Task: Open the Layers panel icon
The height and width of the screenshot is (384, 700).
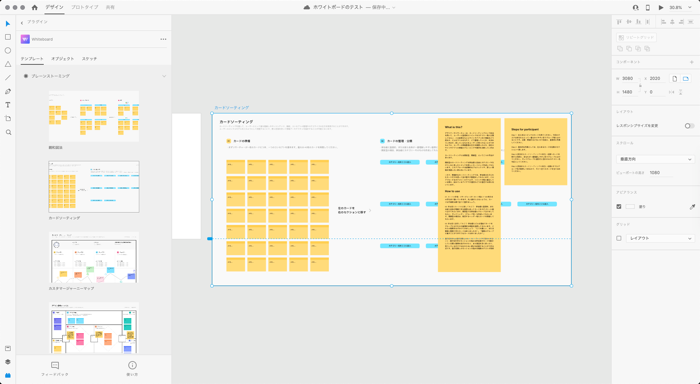Action: point(8,362)
